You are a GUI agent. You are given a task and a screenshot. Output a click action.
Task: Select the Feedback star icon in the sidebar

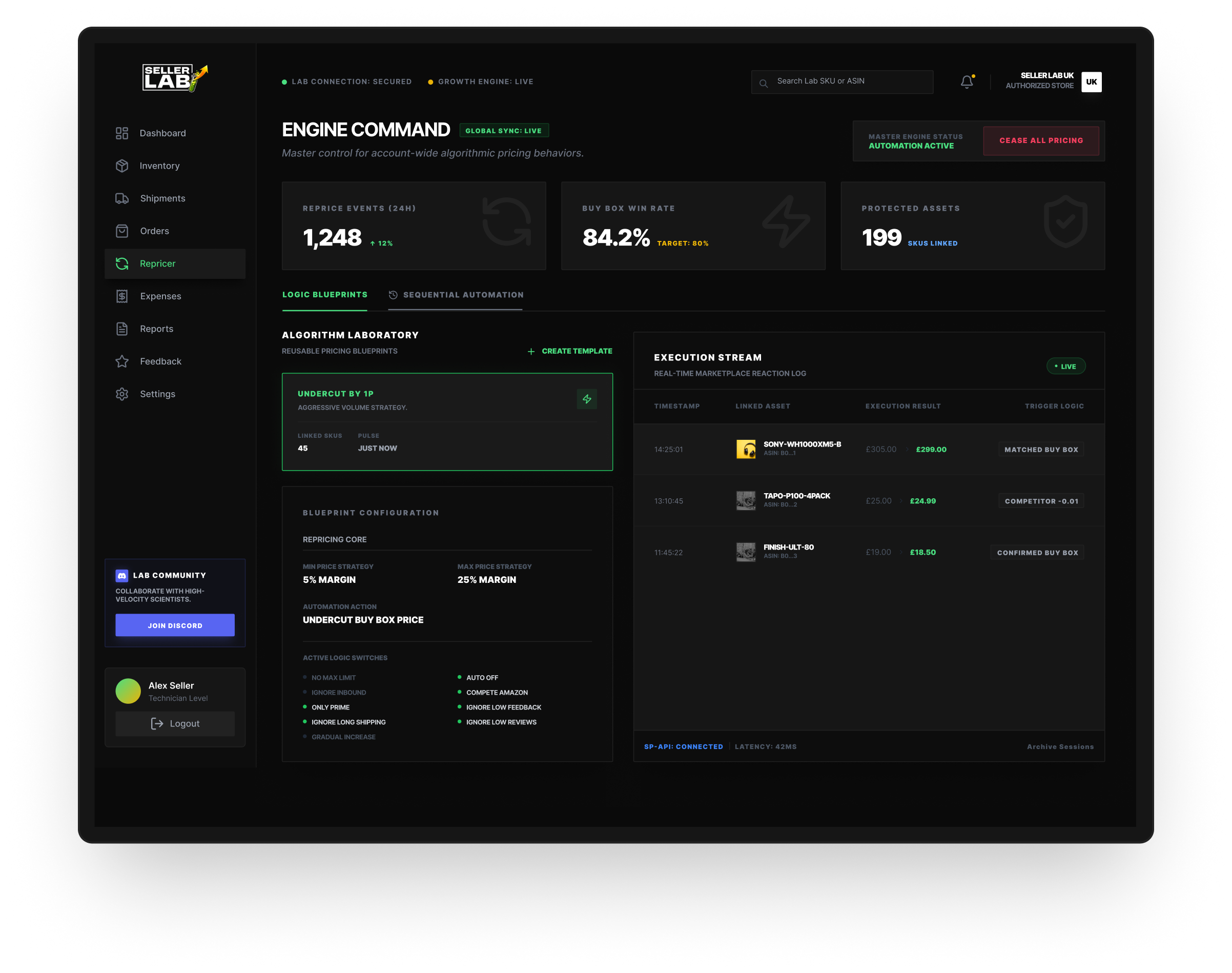click(x=122, y=361)
